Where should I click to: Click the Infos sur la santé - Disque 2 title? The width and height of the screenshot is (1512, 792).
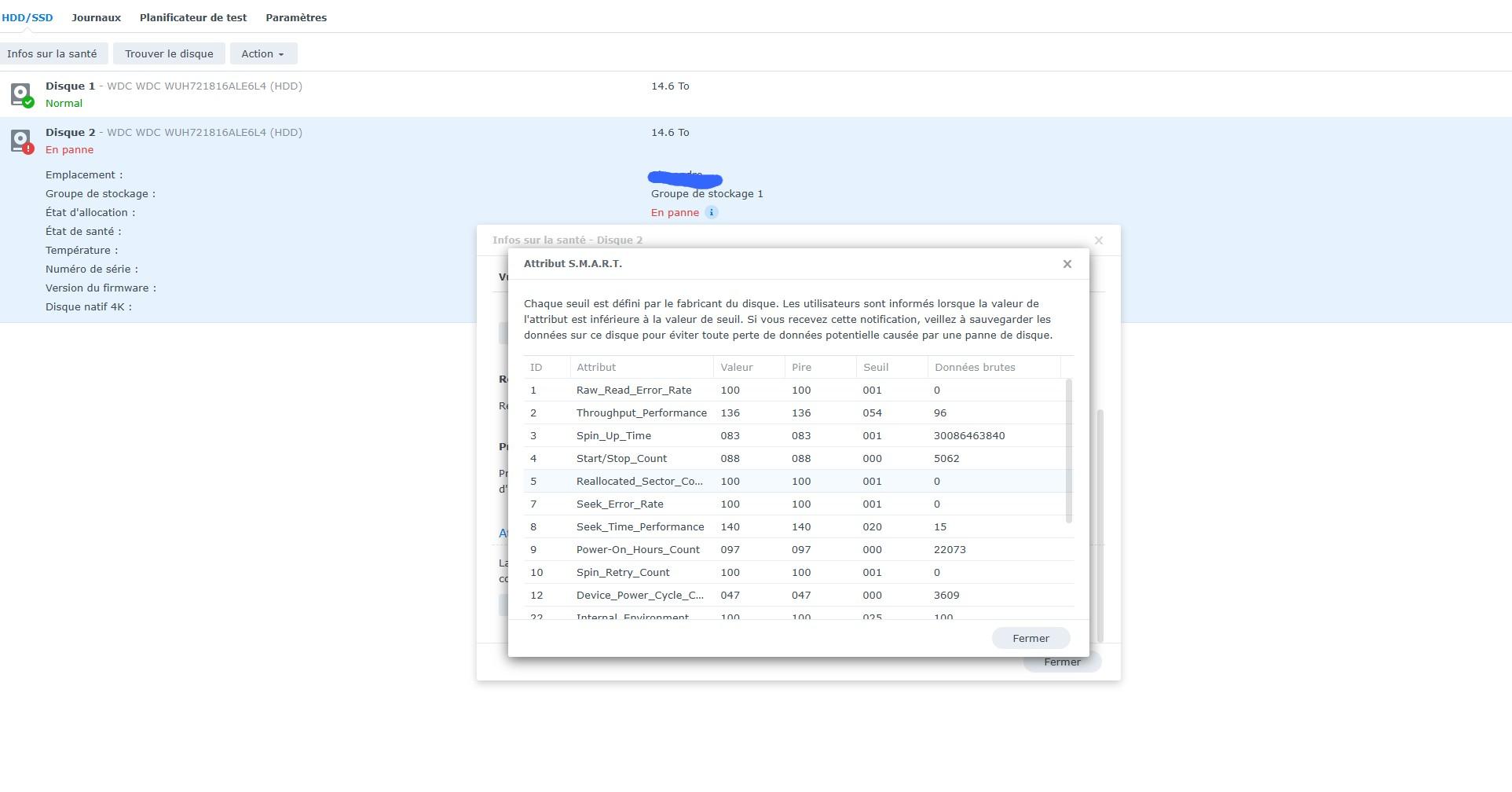pyautogui.click(x=567, y=240)
